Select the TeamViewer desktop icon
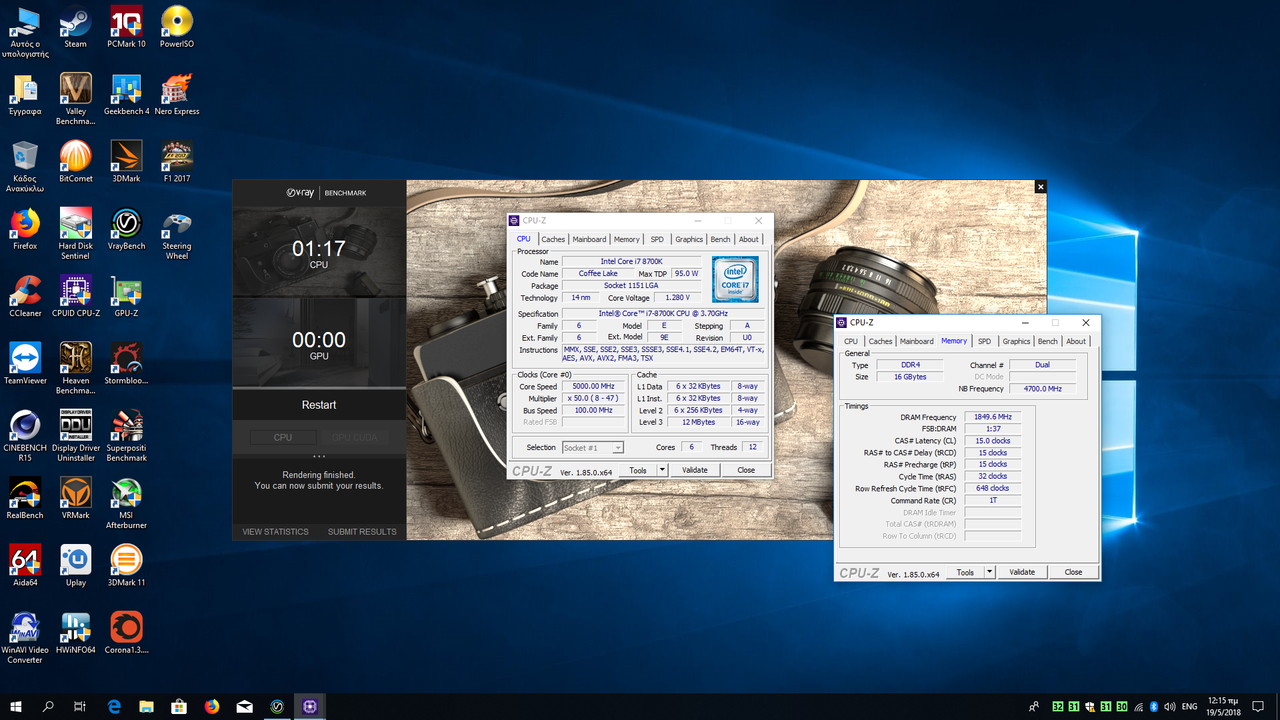This screenshot has width=1280, height=720. [25, 363]
